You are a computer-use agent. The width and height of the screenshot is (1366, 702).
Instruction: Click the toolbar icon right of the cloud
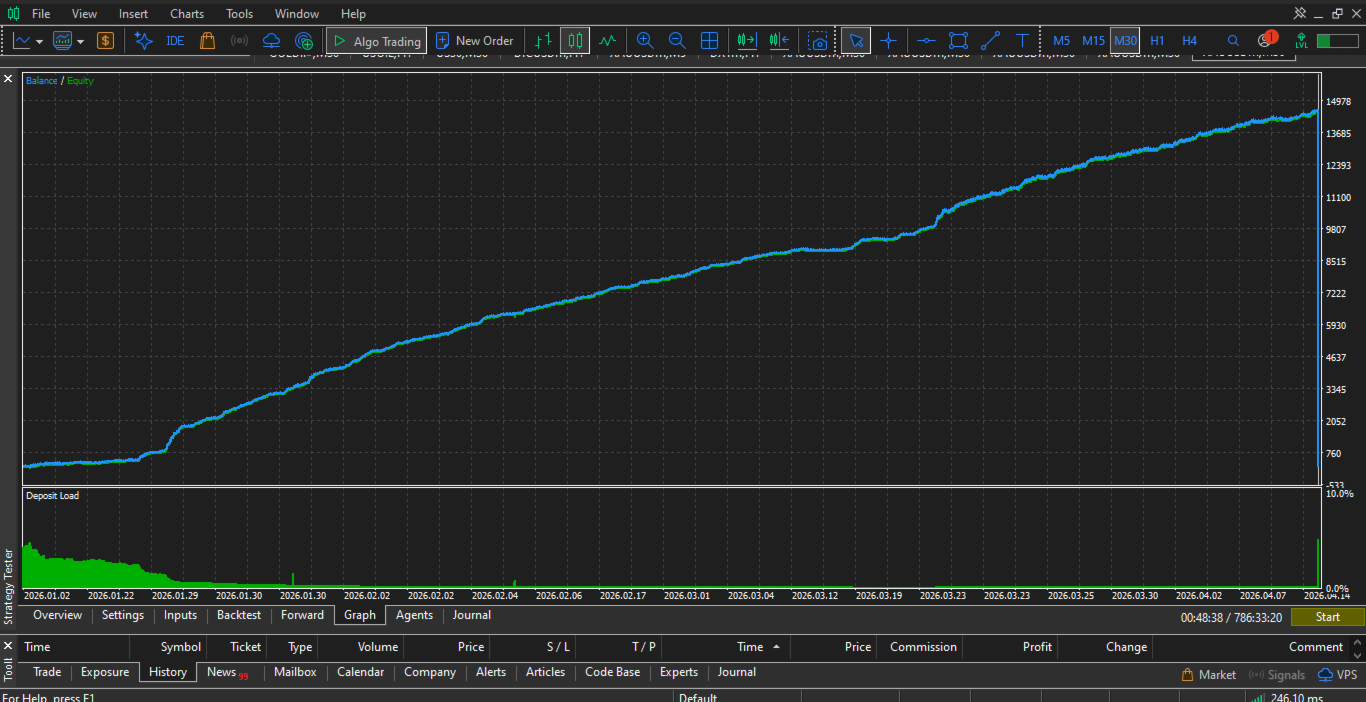coord(305,41)
